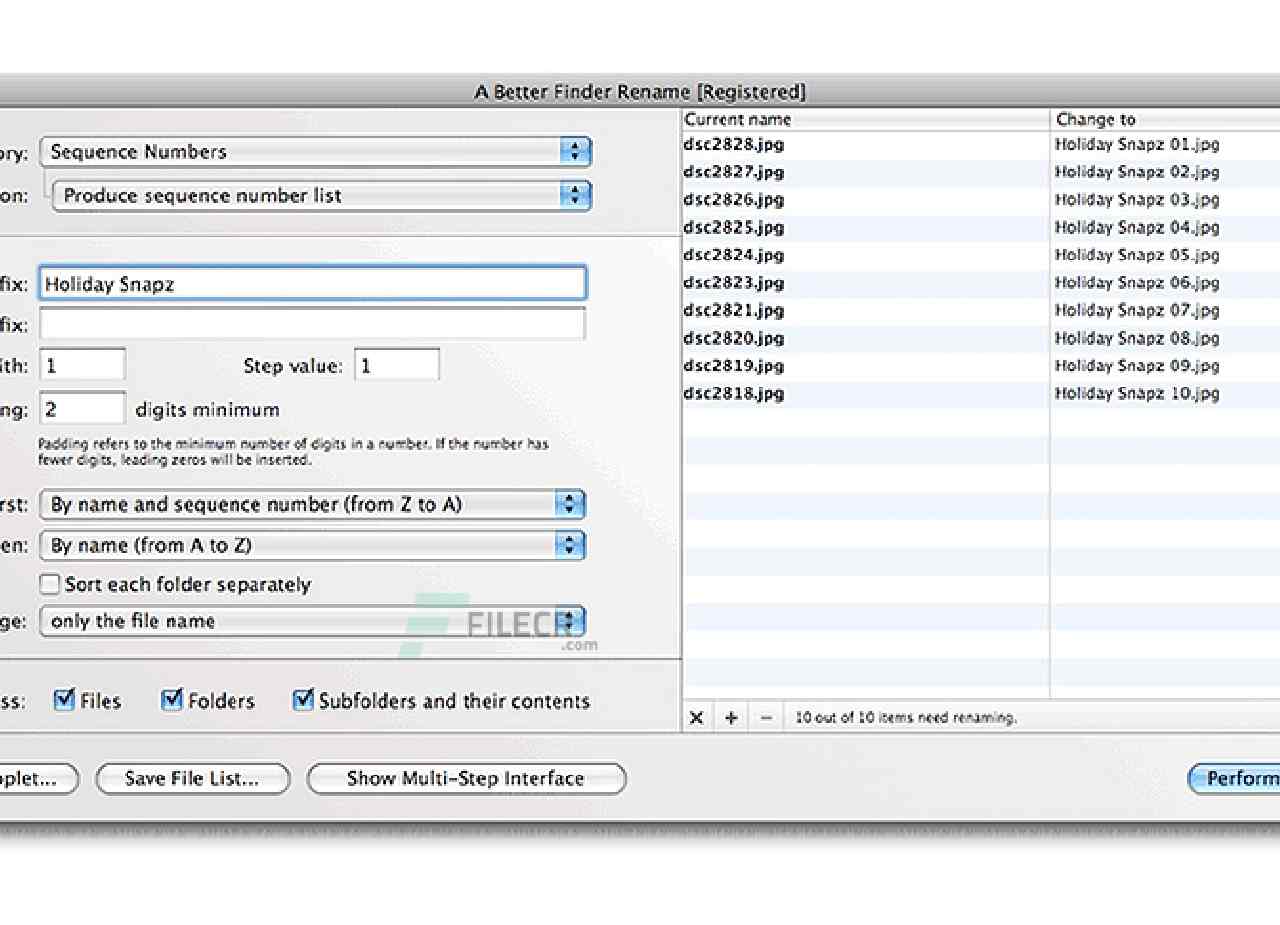1280x925 pixels.
Task: Open the By name (from A to Z) dropdown
Action: tap(312, 545)
